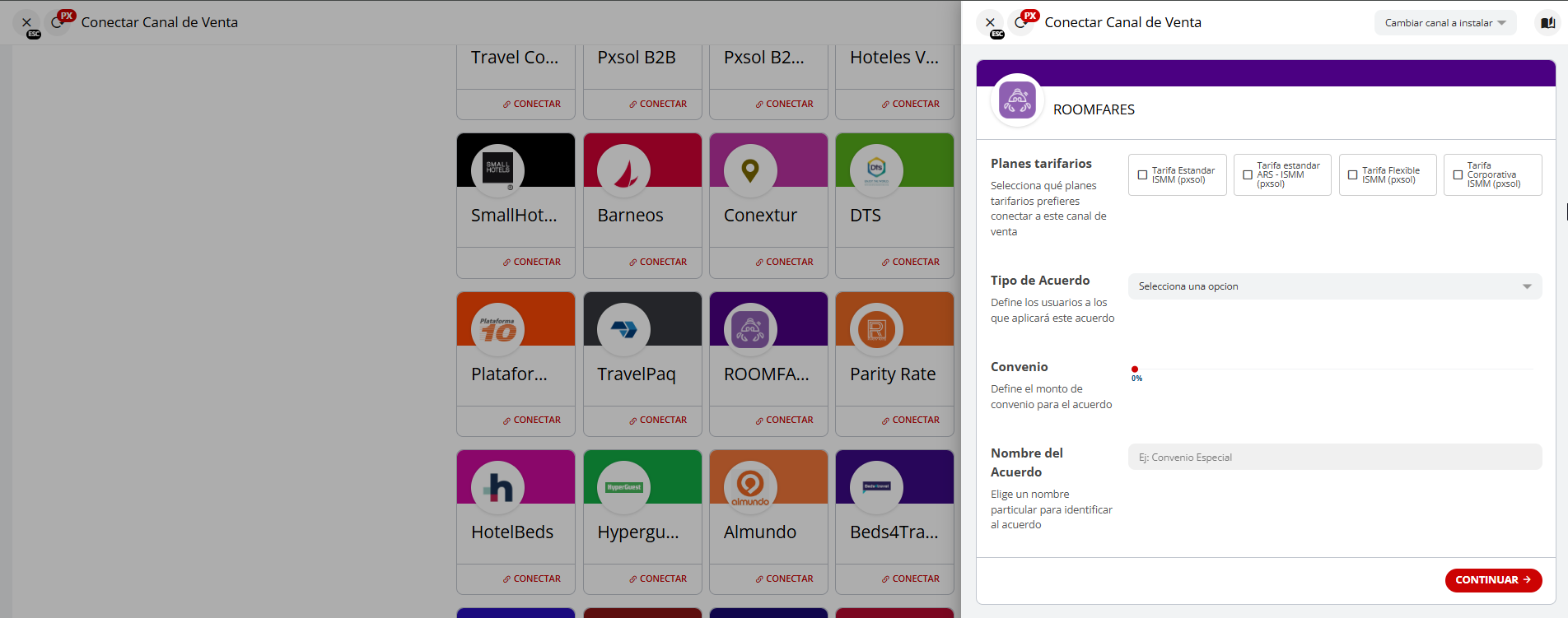The height and width of the screenshot is (618, 1568).
Task: Open Tipo de Acuerdo select dropdown
Action: pos(1335,286)
